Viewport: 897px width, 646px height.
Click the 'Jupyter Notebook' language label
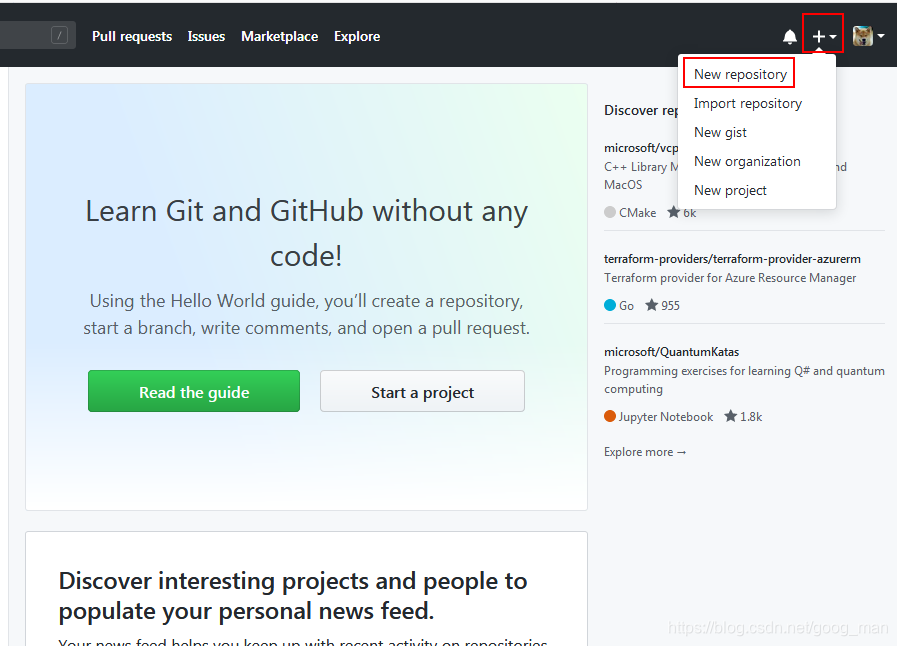[666, 417]
